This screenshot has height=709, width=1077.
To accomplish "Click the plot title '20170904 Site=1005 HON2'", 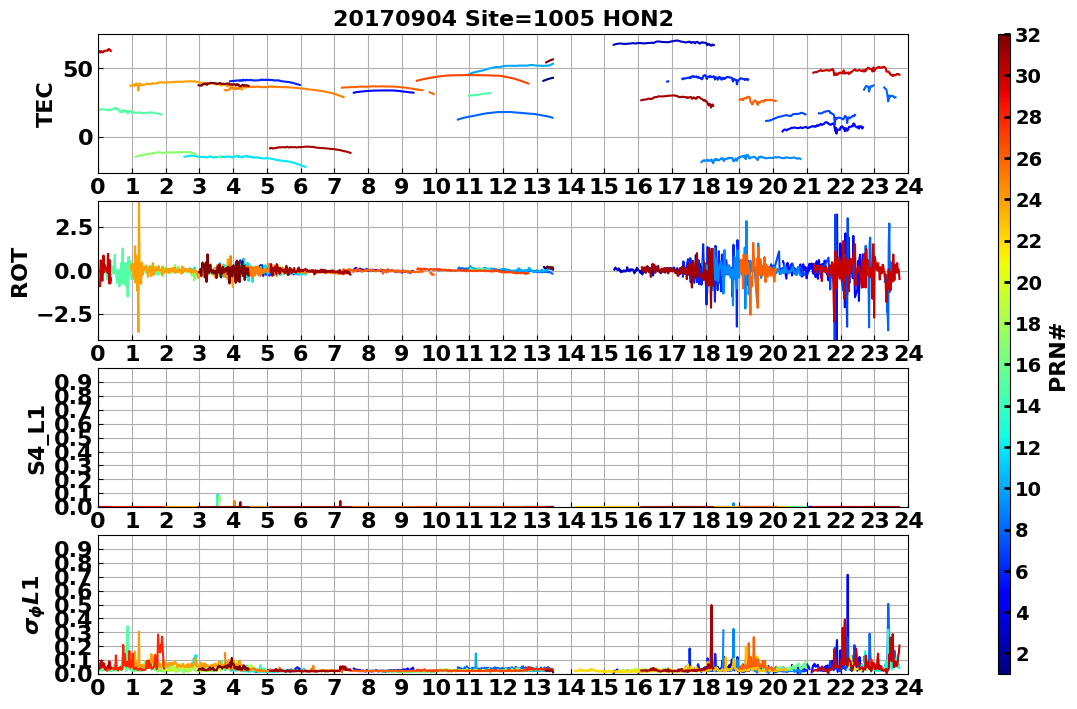I will coord(503,19).
